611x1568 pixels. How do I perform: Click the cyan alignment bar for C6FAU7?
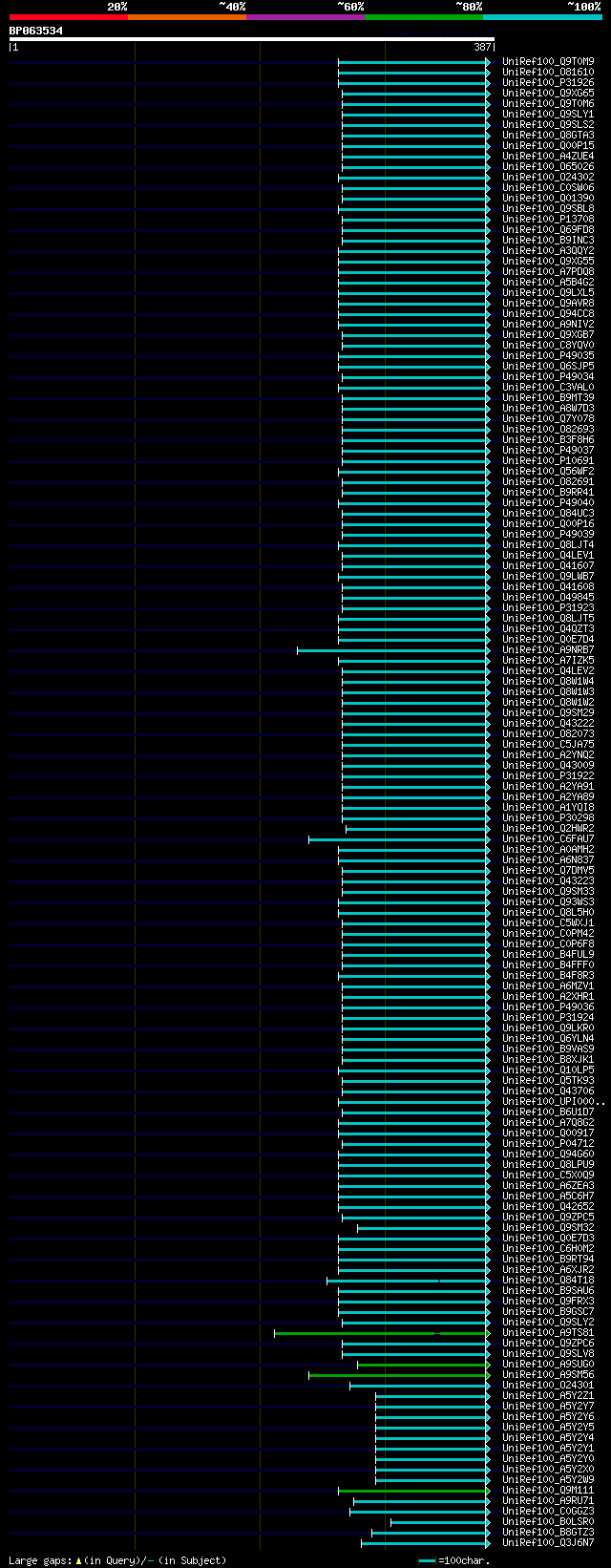tap(398, 839)
